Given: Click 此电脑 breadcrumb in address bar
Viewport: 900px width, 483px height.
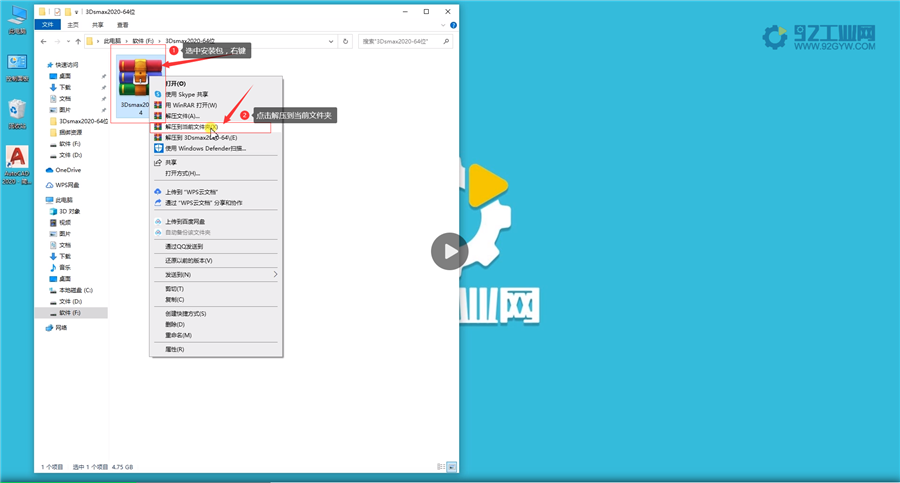Looking at the screenshot, I should click(112, 41).
